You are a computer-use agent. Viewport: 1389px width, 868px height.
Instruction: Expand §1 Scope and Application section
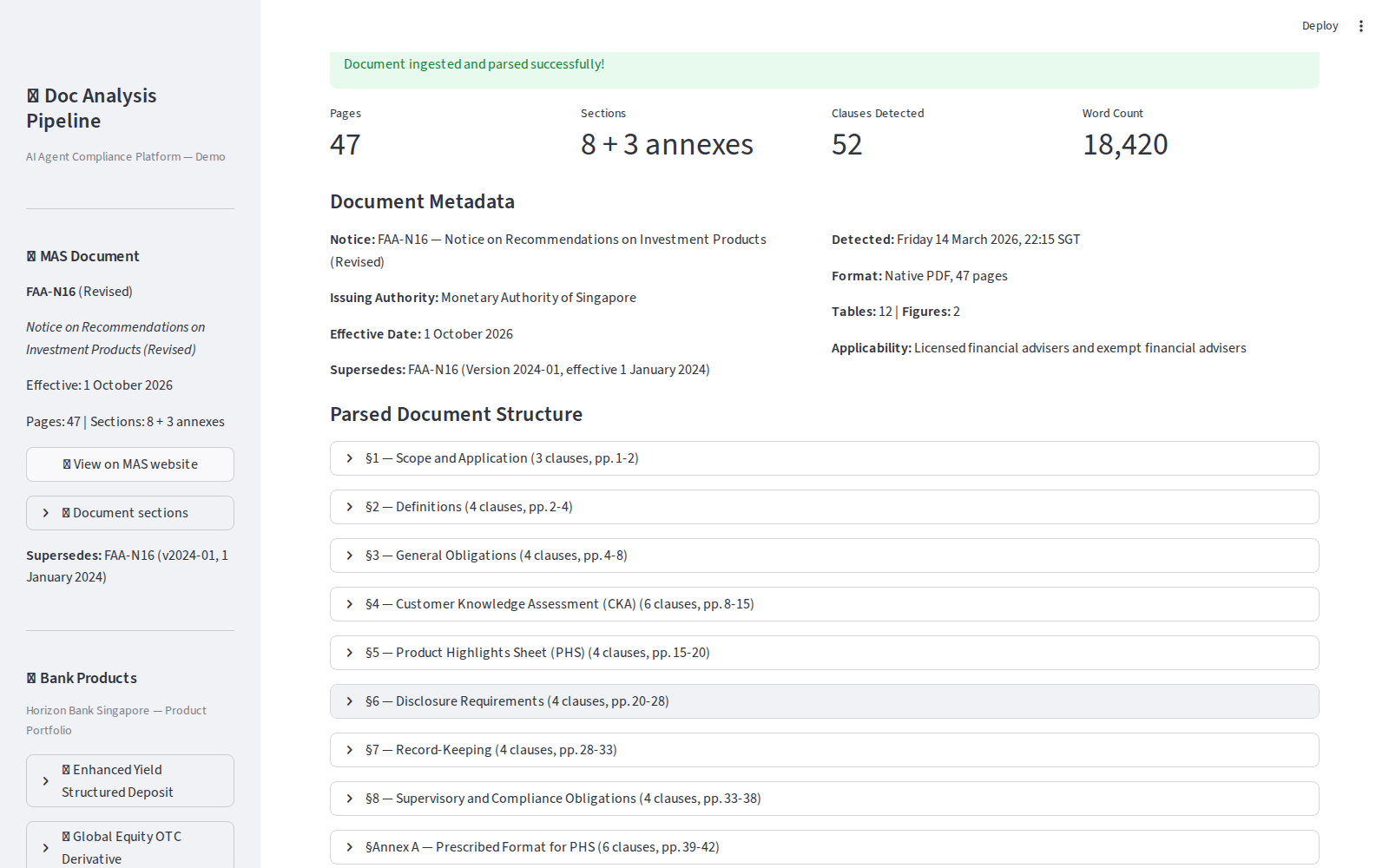click(x=825, y=458)
